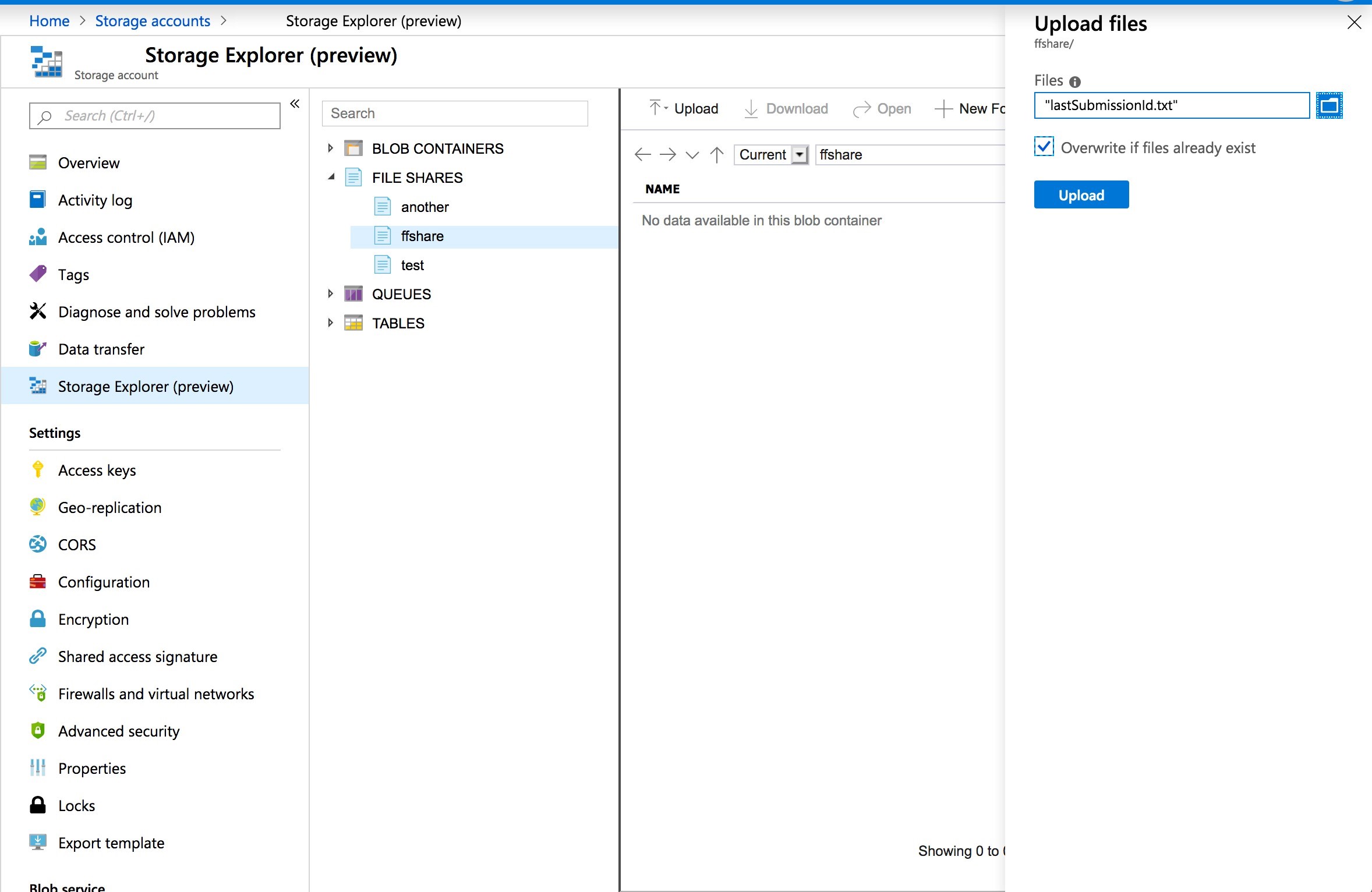The height and width of the screenshot is (892, 1372).
Task: Click the browse files icon beside the Files field
Action: pyautogui.click(x=1330, y=105)
